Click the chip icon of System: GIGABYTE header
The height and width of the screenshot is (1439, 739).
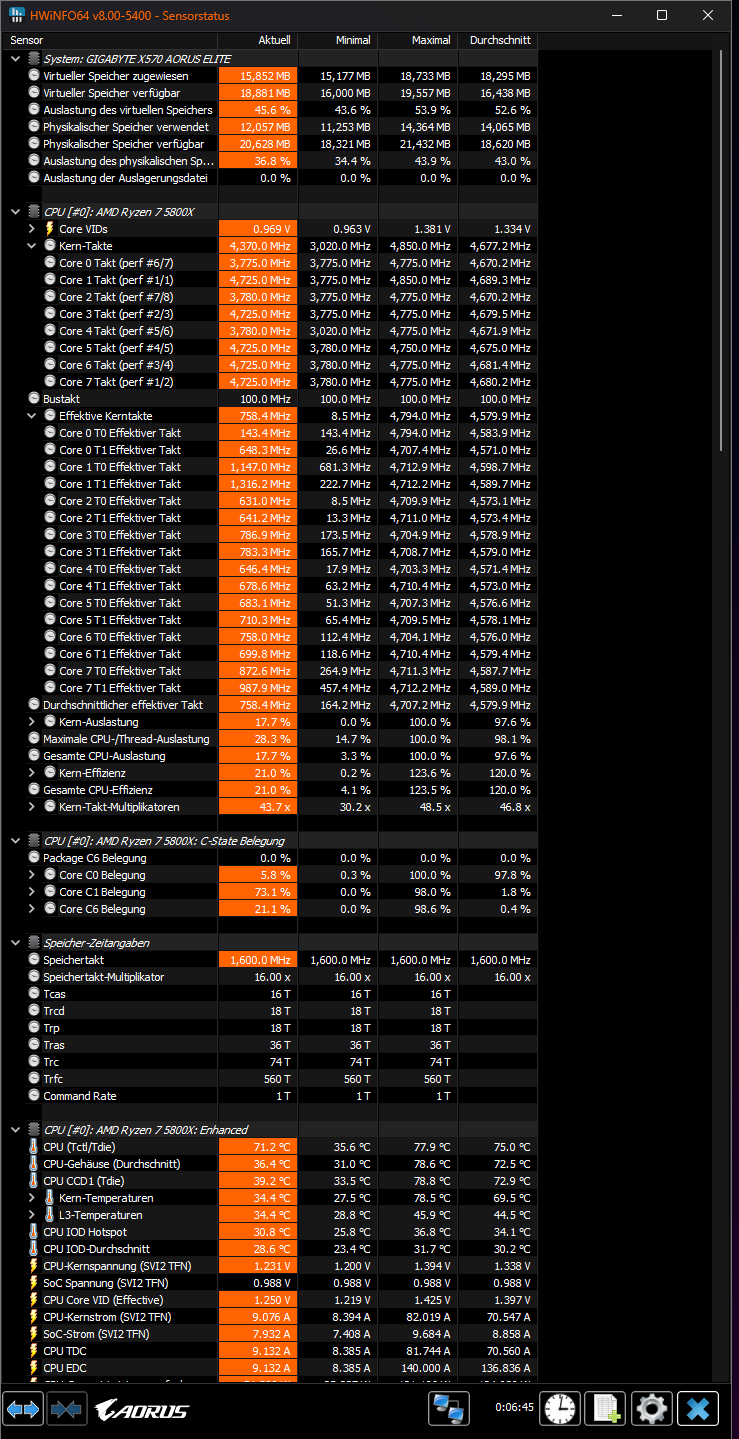pyautogui.click(x=34, y=59)
